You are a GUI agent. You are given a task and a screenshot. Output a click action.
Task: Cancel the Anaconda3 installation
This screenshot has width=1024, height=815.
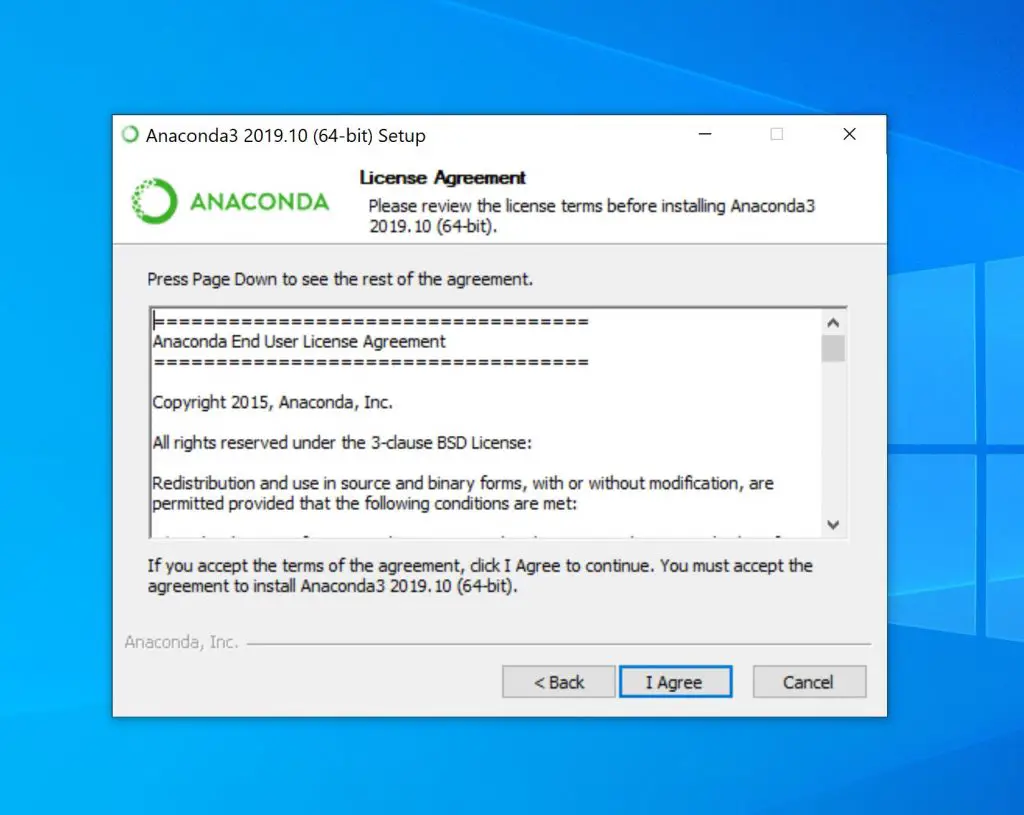click(x=809, y=682)
